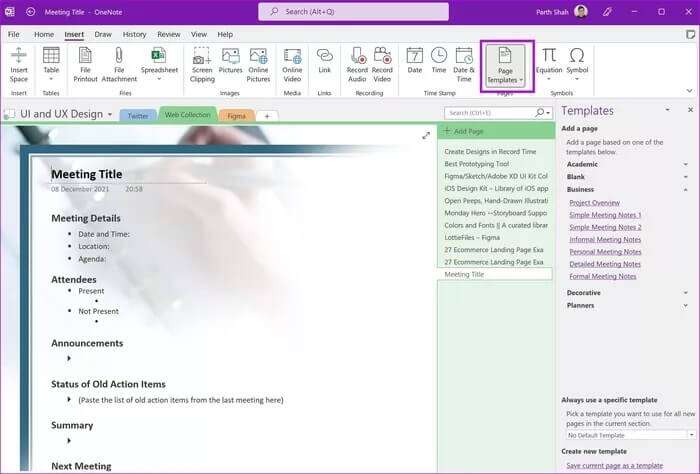Screen dimensions: 700x474
Task: Choose Personal Meeting Notes template
Action: coord(605,252)
